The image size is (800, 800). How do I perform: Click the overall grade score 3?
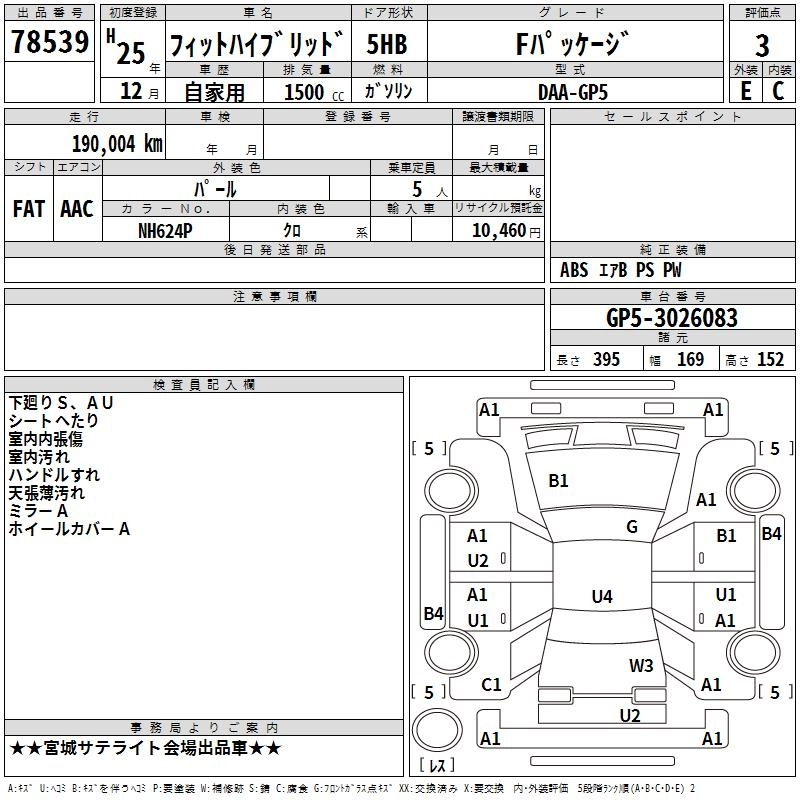click(762, 45)
